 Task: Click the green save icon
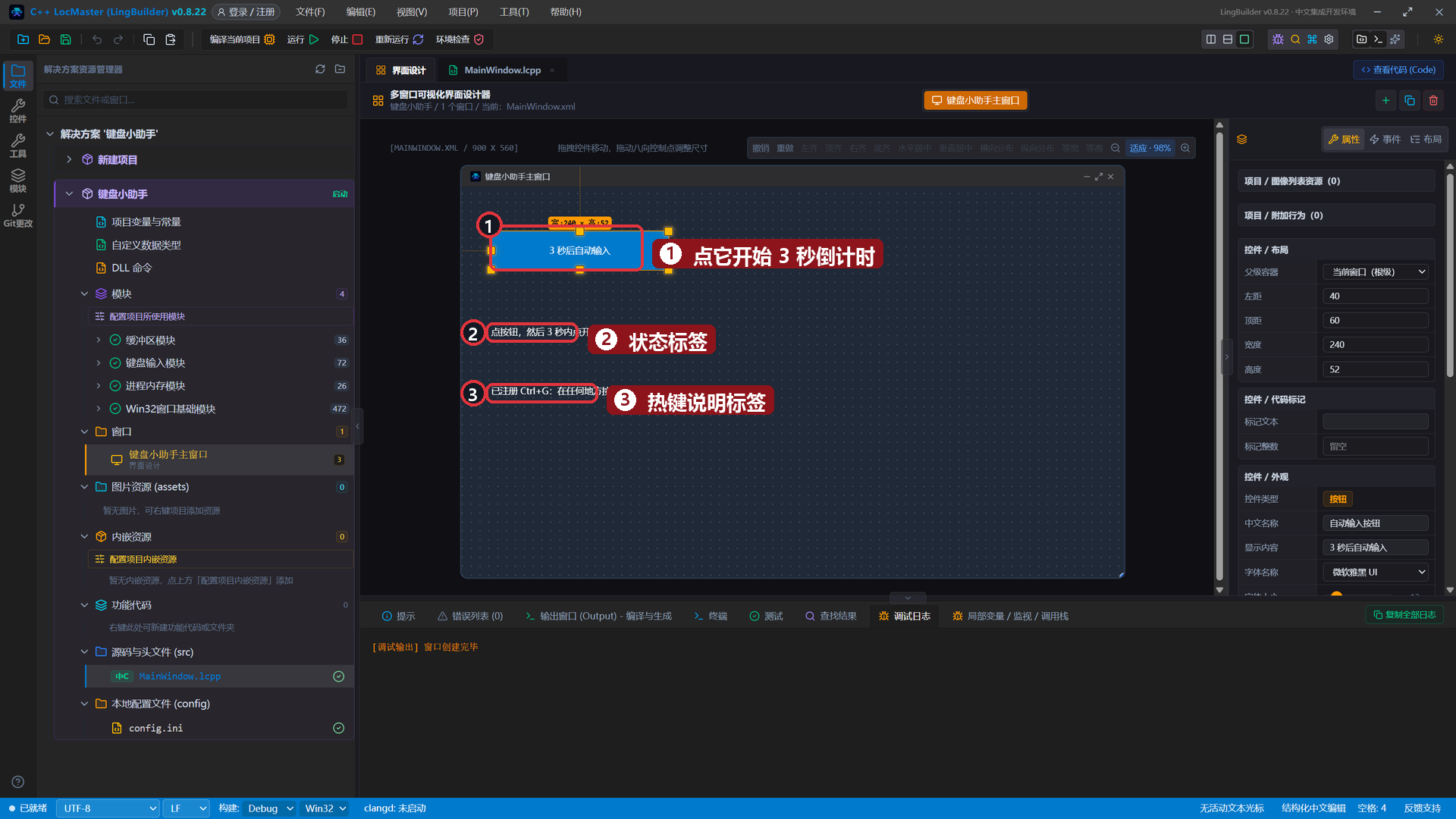pyautogui.click(x=65, y=39)
